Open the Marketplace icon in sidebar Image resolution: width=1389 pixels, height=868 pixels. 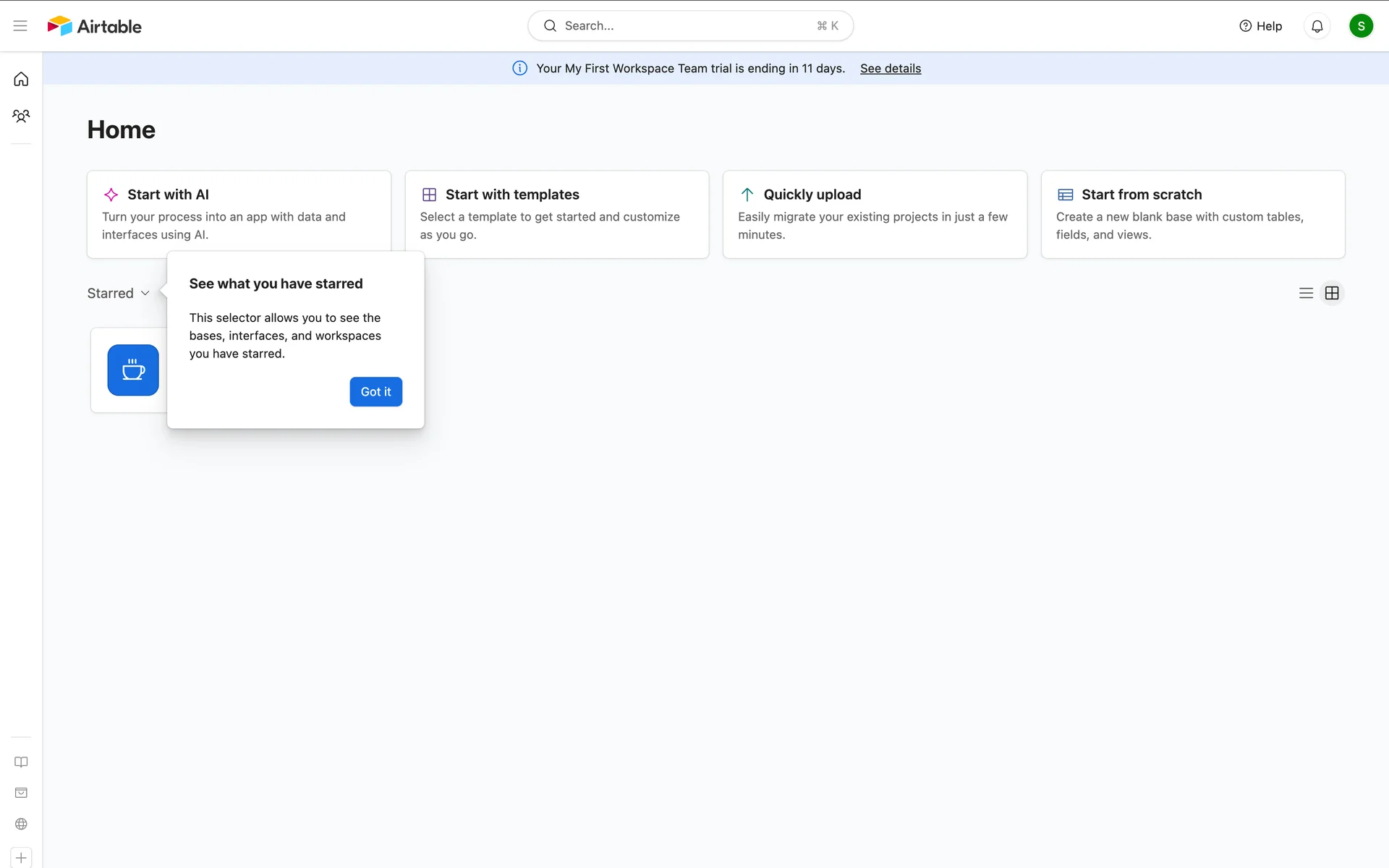[x=21, y=793]
